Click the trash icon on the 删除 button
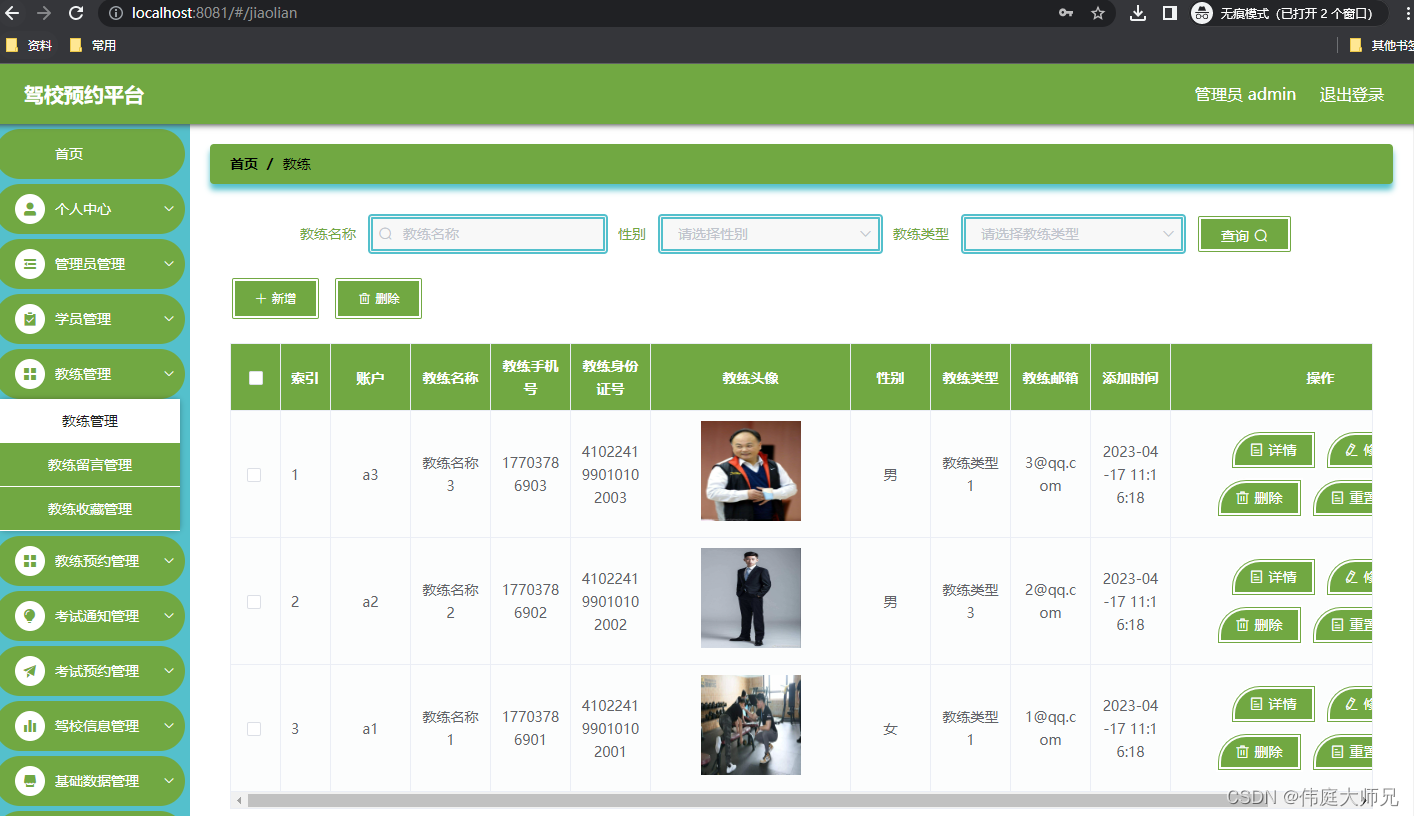 364,298
